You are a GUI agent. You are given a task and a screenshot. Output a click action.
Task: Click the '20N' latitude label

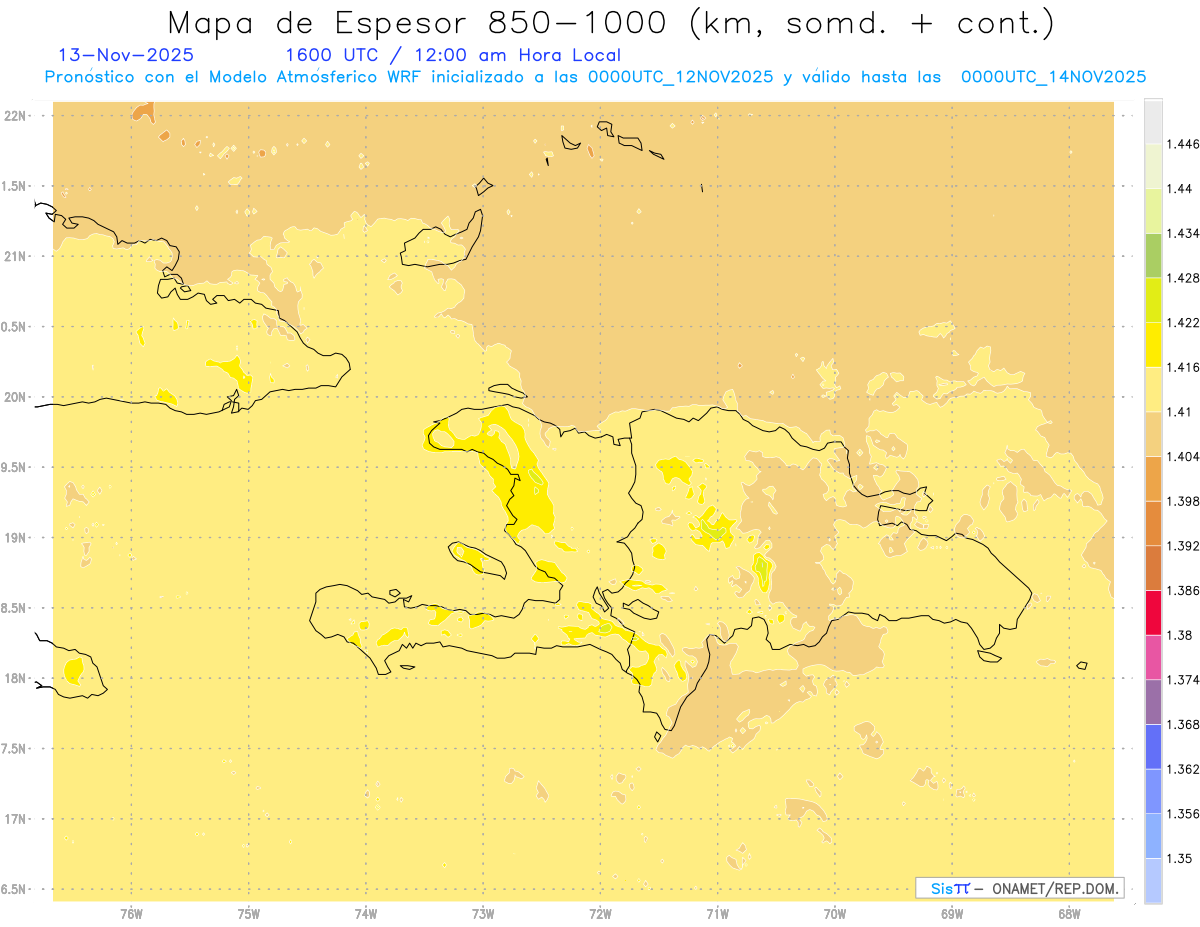(x=15, y=397)
